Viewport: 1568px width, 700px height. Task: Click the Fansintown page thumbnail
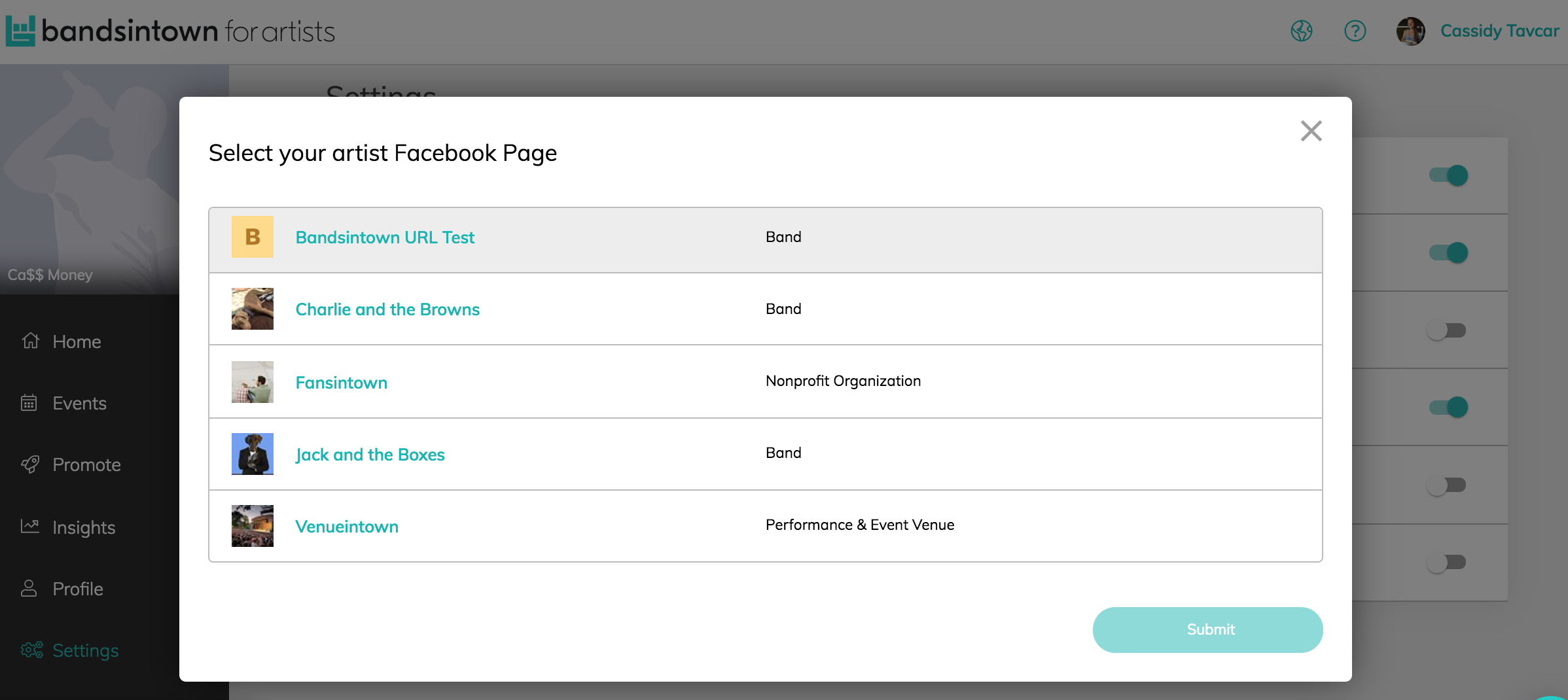252,382
